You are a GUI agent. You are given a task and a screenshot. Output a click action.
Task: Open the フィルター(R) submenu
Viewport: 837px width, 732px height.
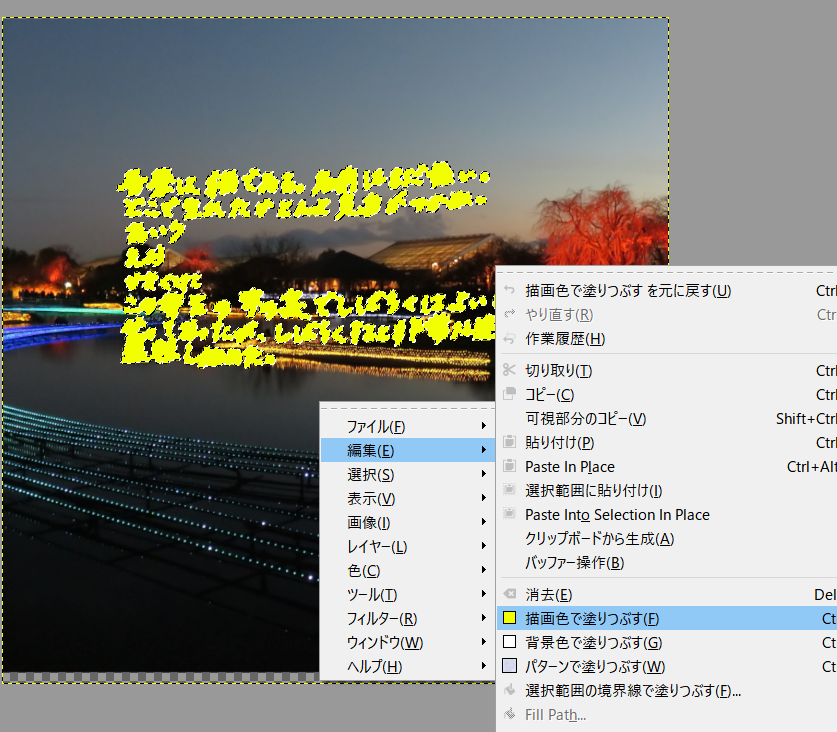click(x=408, y=618)
